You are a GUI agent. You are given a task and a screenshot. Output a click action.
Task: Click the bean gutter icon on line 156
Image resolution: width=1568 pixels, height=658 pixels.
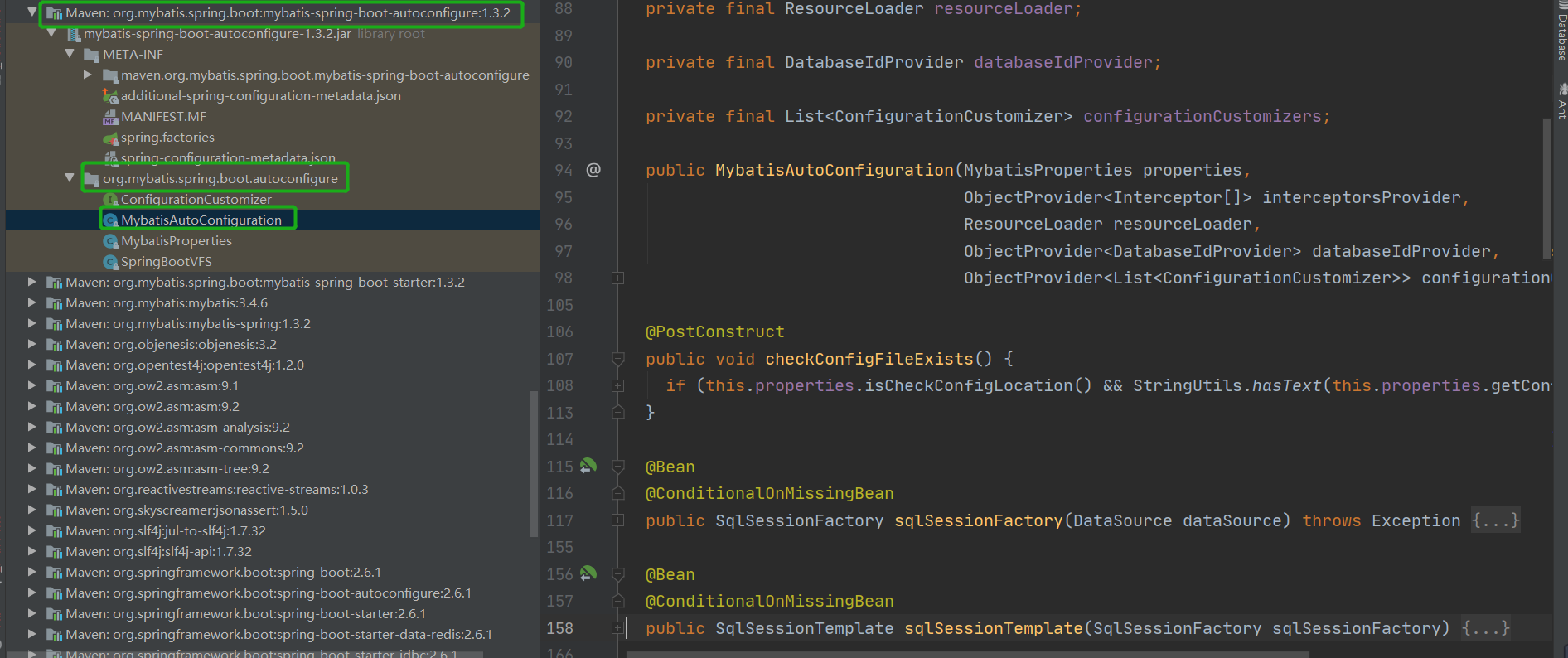pos(588,573)
